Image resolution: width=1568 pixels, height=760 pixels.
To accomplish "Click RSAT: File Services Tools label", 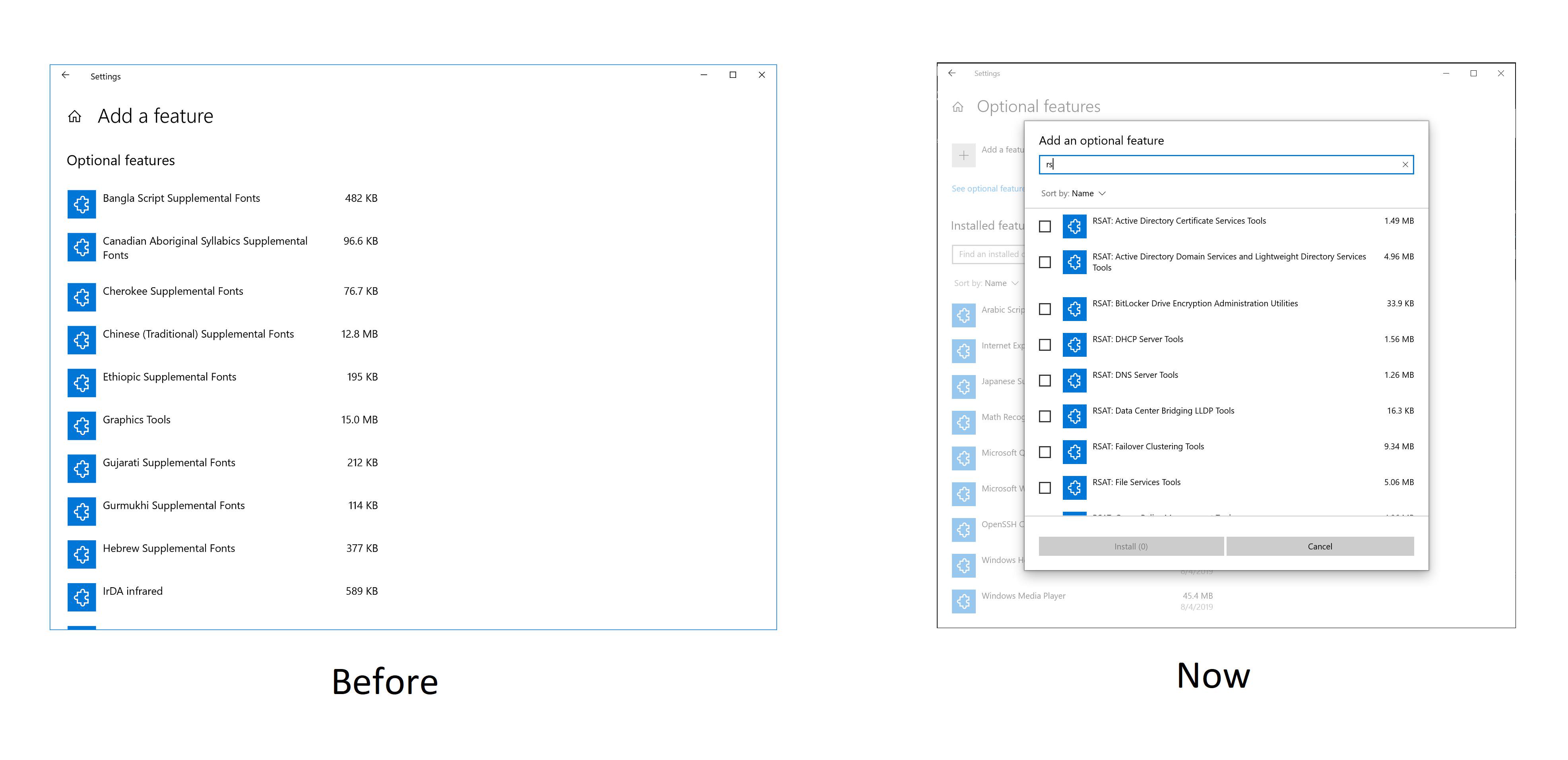I will (x=1136, y=482).
